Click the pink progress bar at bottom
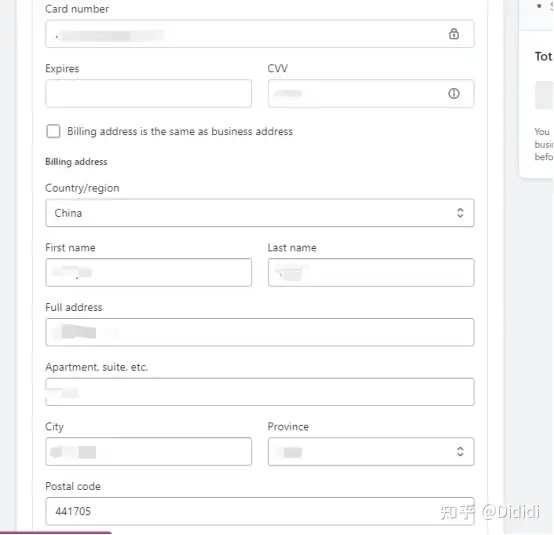This screenshot has height=535, width=554. (x=56, y=533)
